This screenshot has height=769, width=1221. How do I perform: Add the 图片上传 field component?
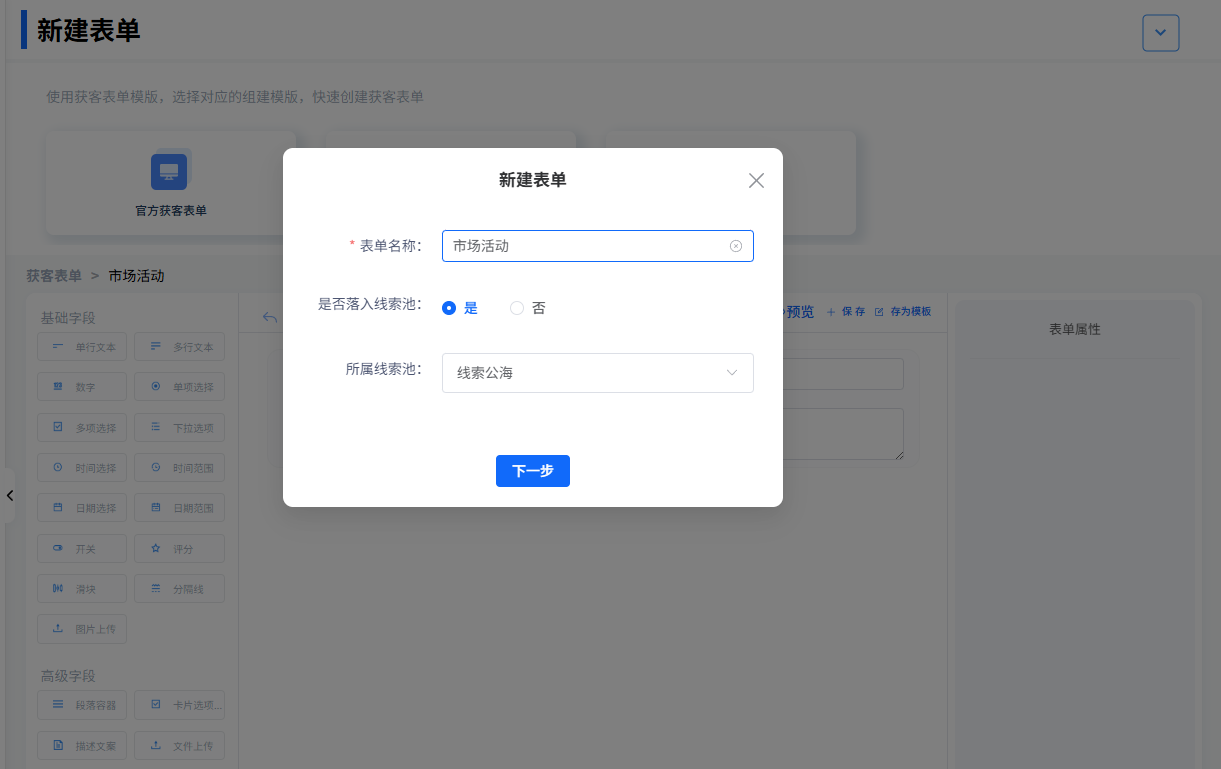[82, 629]
